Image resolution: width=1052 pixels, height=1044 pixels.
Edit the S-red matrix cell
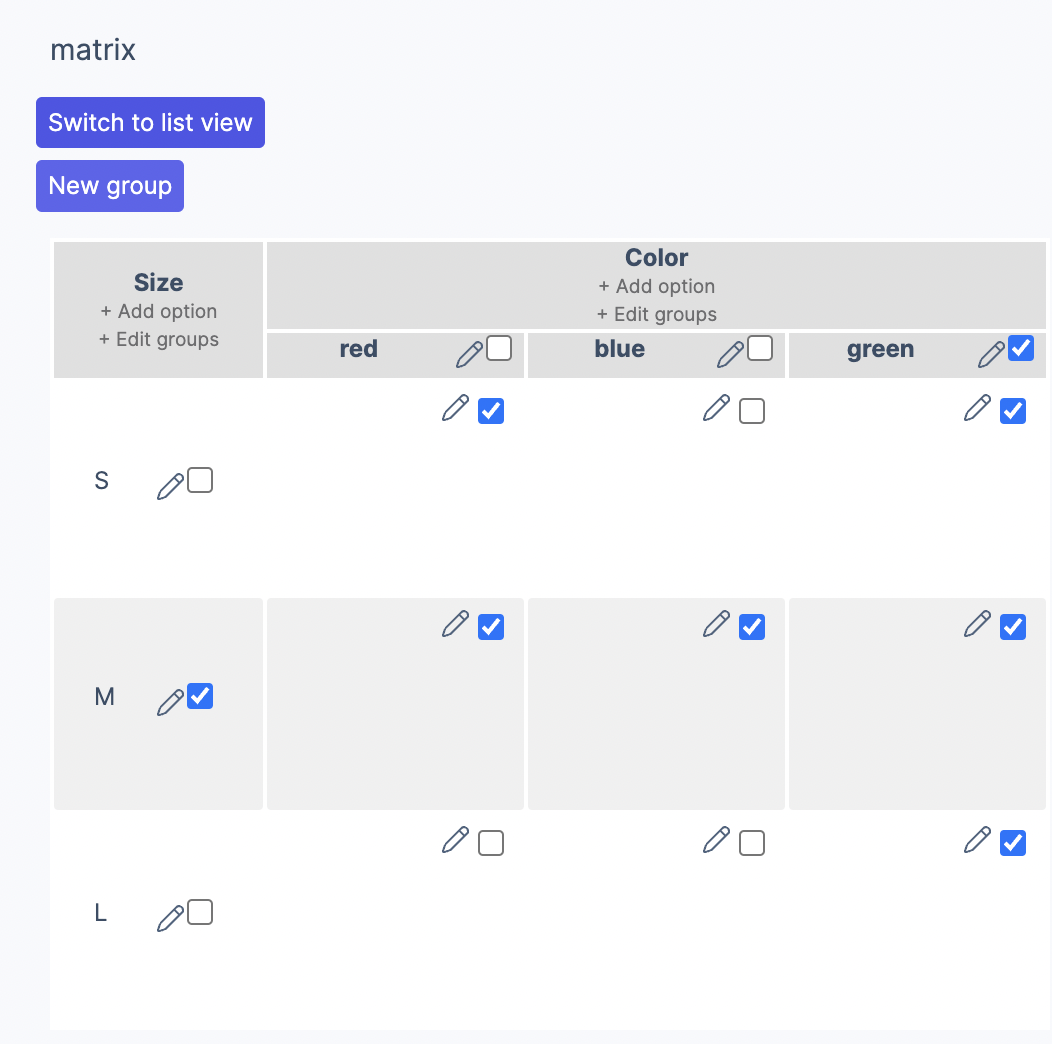(x=456, y=409)
